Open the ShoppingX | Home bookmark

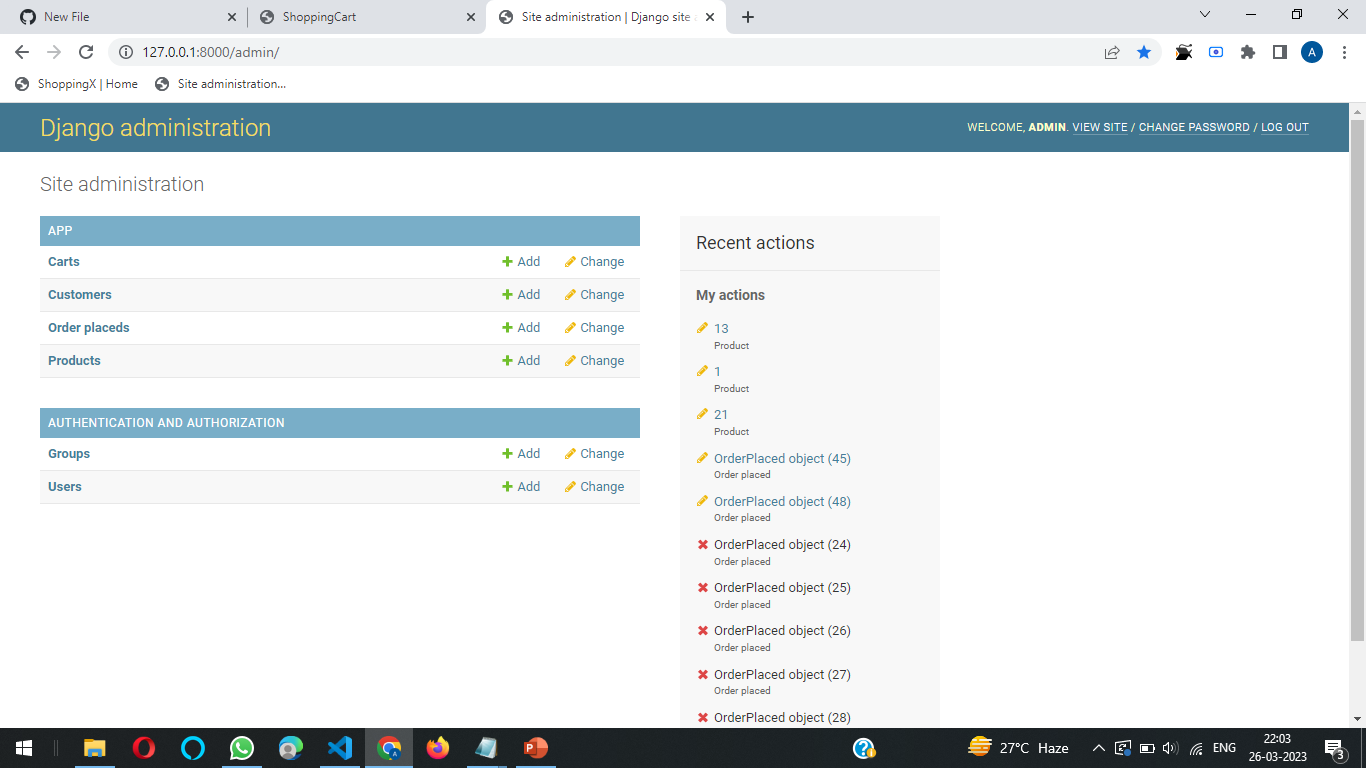pyautogui.click(x=77, y=84)
